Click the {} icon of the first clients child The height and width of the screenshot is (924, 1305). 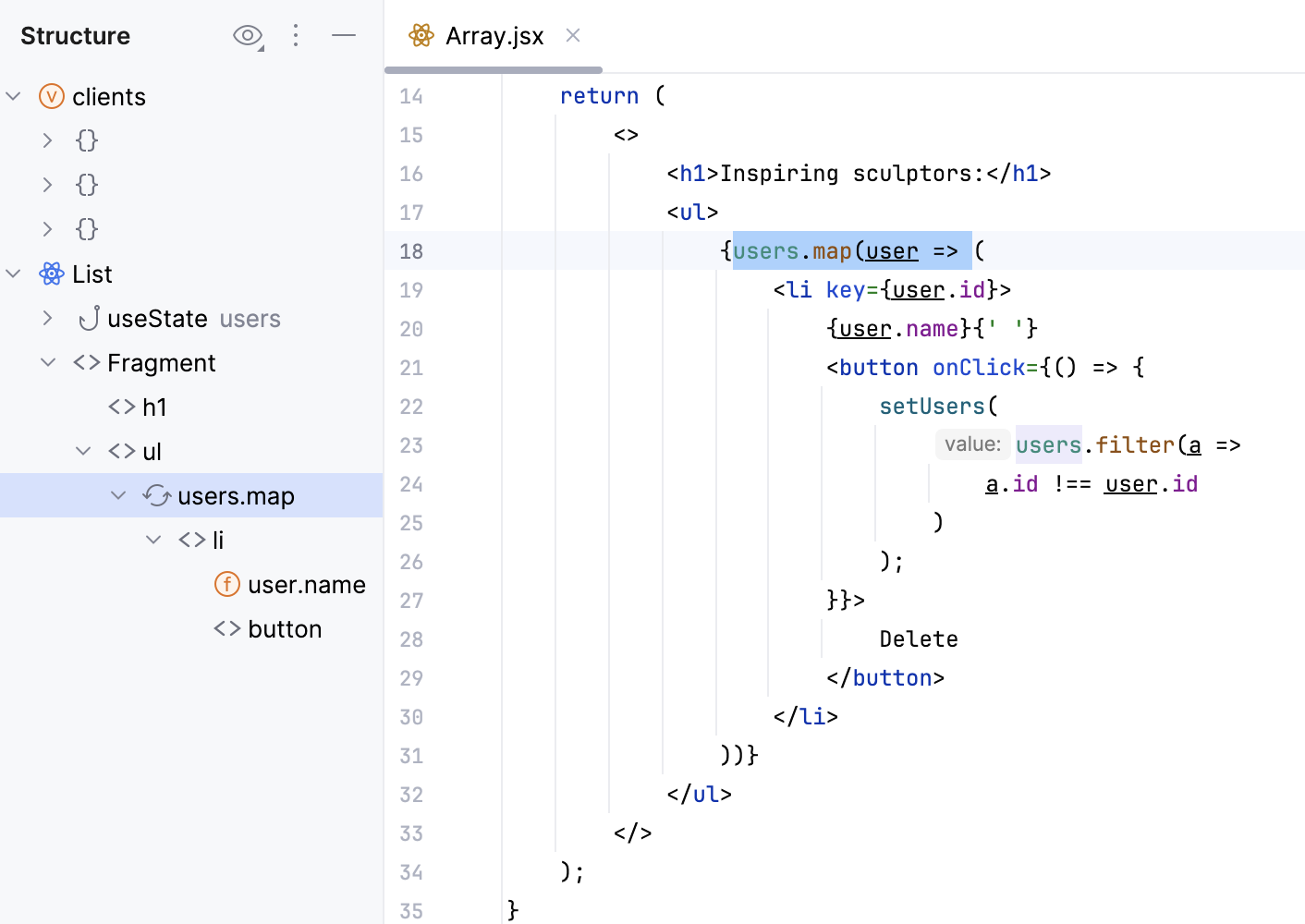coord(86,140)
